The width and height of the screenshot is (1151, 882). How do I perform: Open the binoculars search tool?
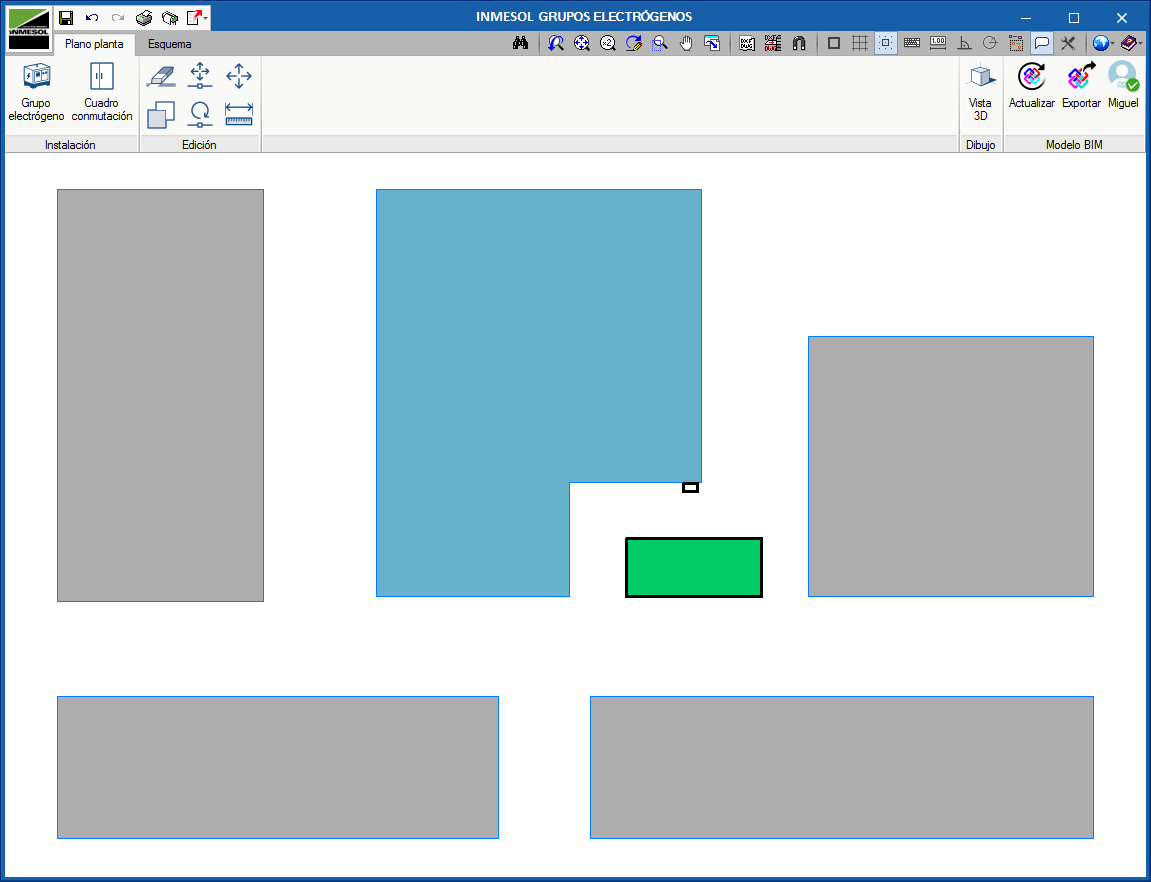click(520, 43)
